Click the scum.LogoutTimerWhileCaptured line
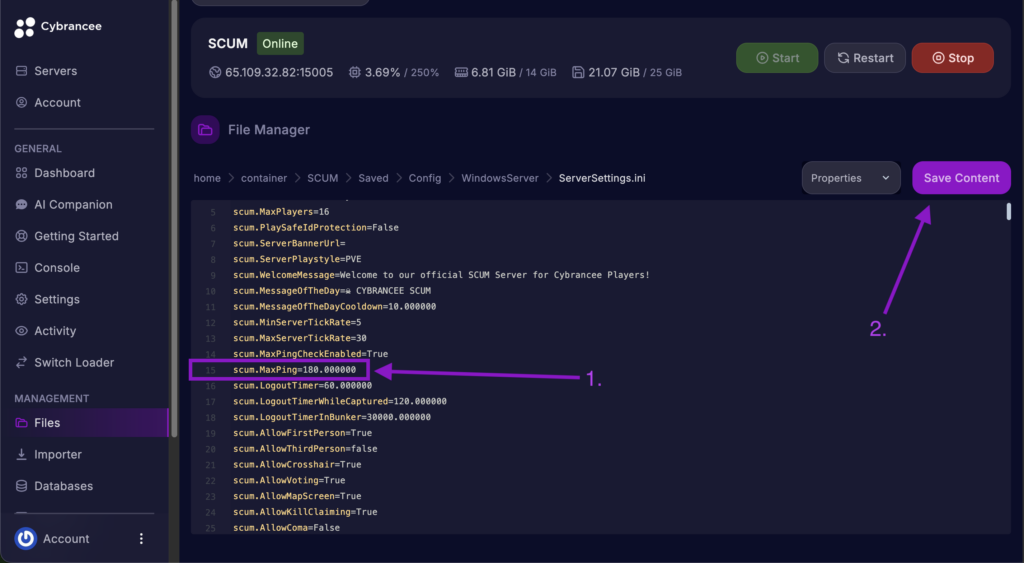 340,401
